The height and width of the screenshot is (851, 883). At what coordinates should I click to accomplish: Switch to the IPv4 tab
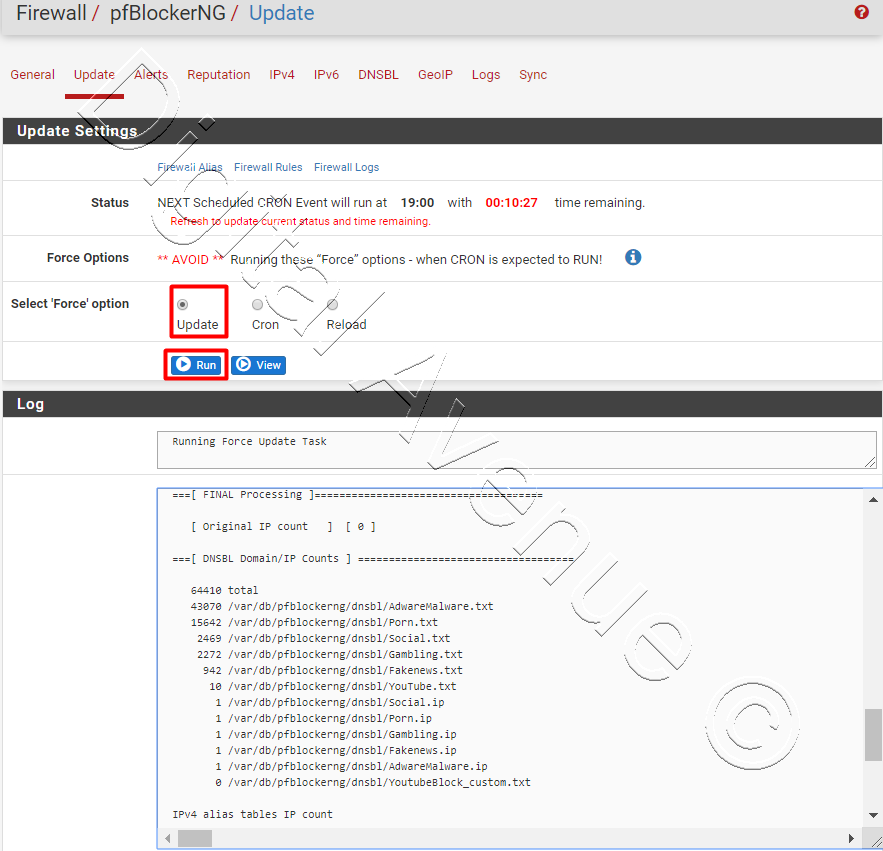[281, 74]
